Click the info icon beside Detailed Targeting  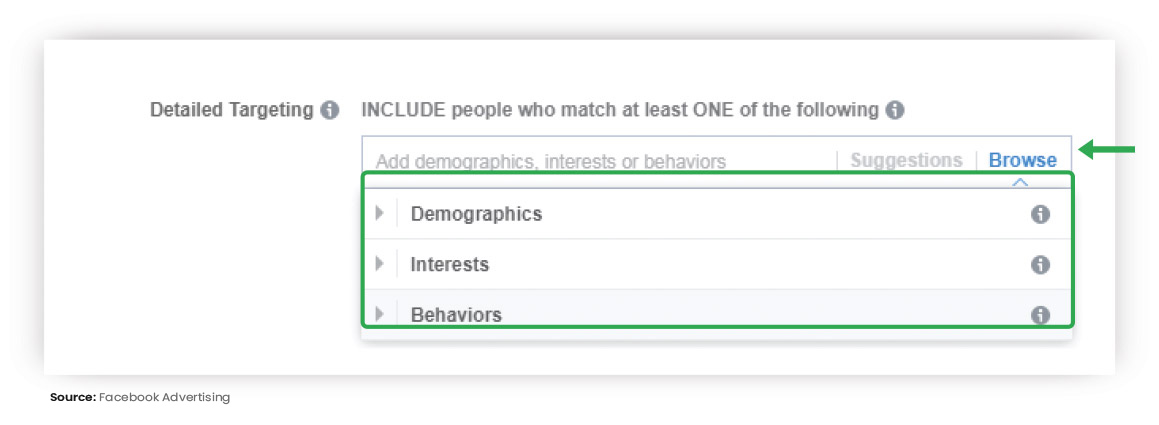(x=329, y=111)
